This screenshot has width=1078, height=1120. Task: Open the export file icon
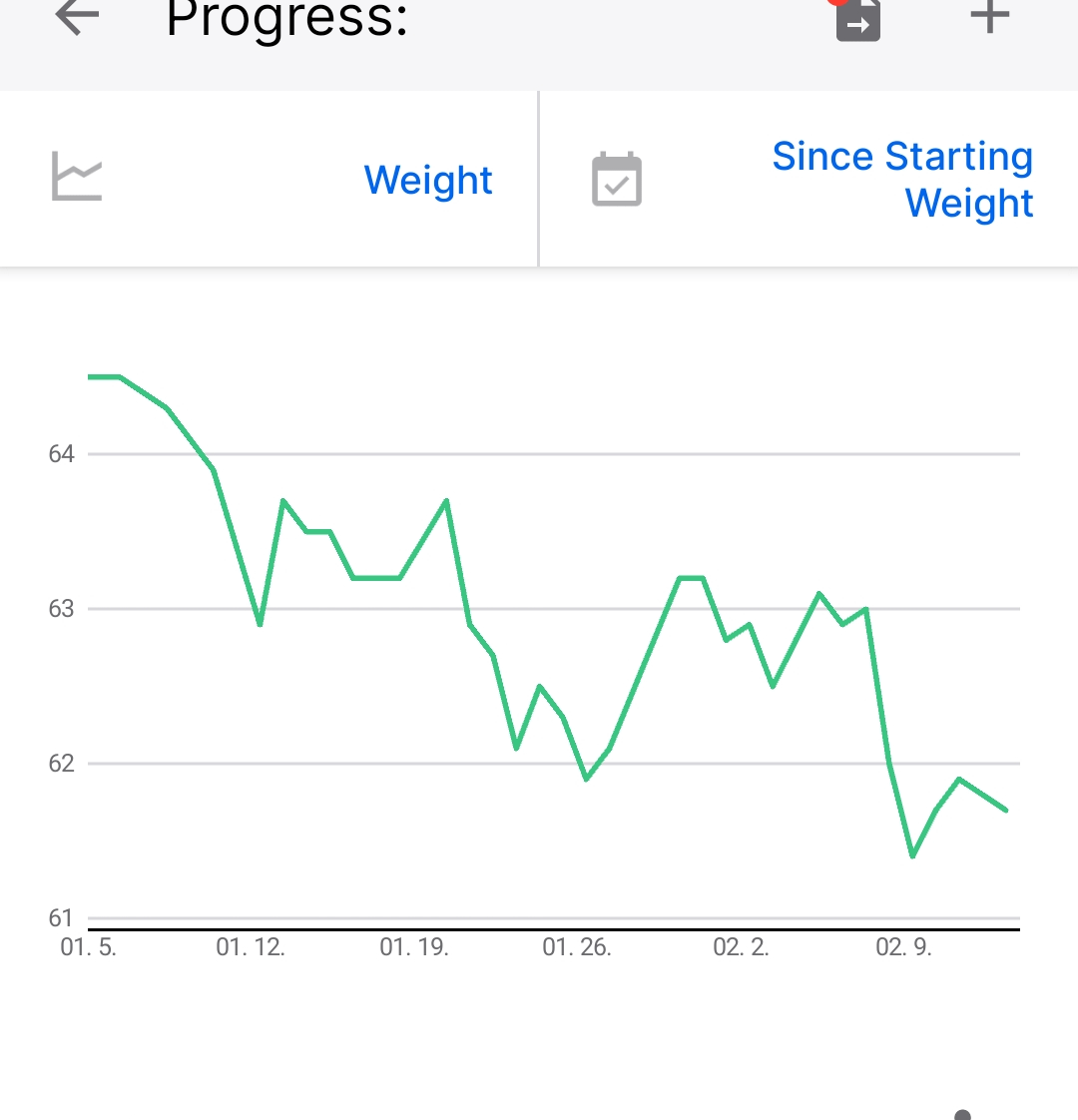[x=858, y=21]
